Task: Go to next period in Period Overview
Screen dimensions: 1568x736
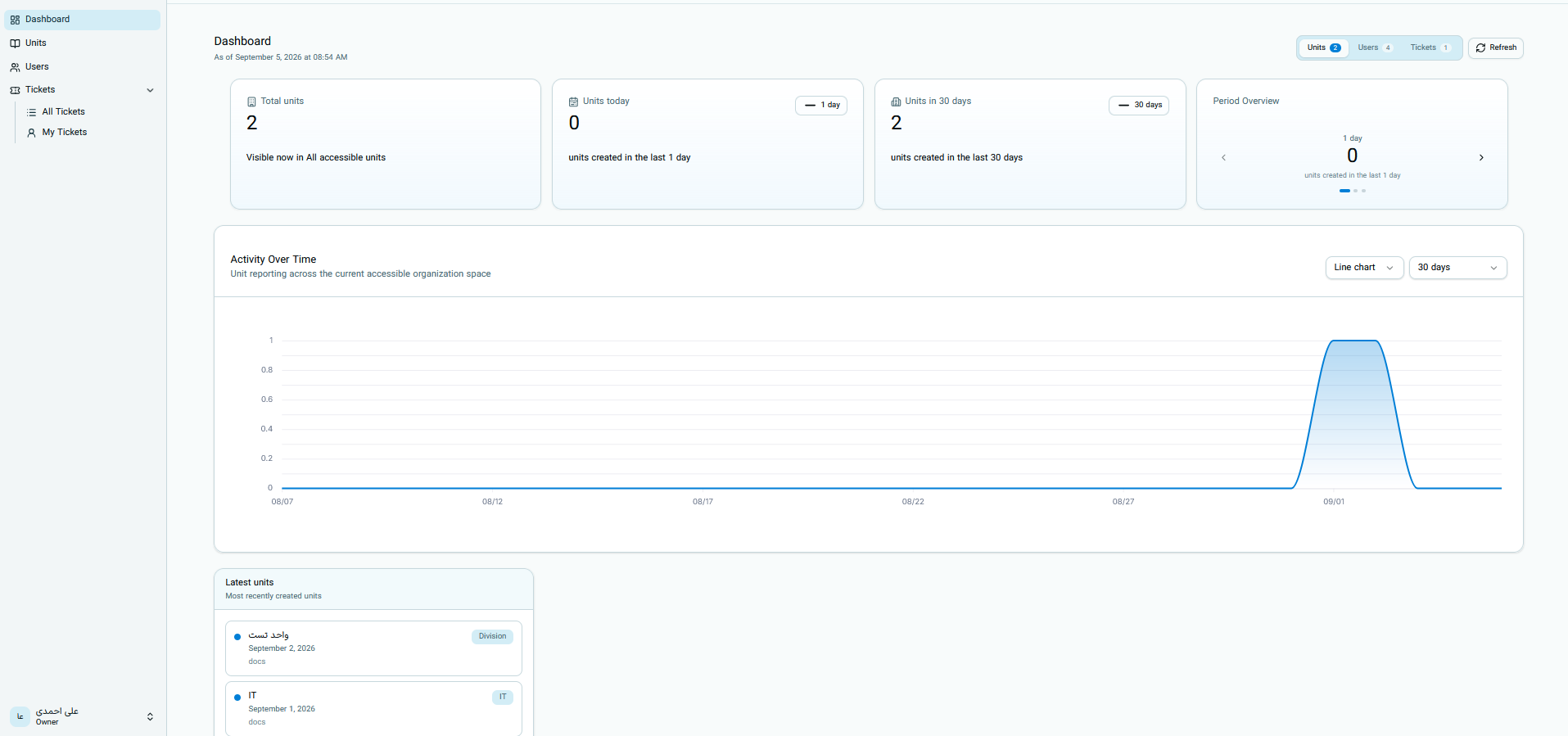Action: click(x=1481, y=157)
